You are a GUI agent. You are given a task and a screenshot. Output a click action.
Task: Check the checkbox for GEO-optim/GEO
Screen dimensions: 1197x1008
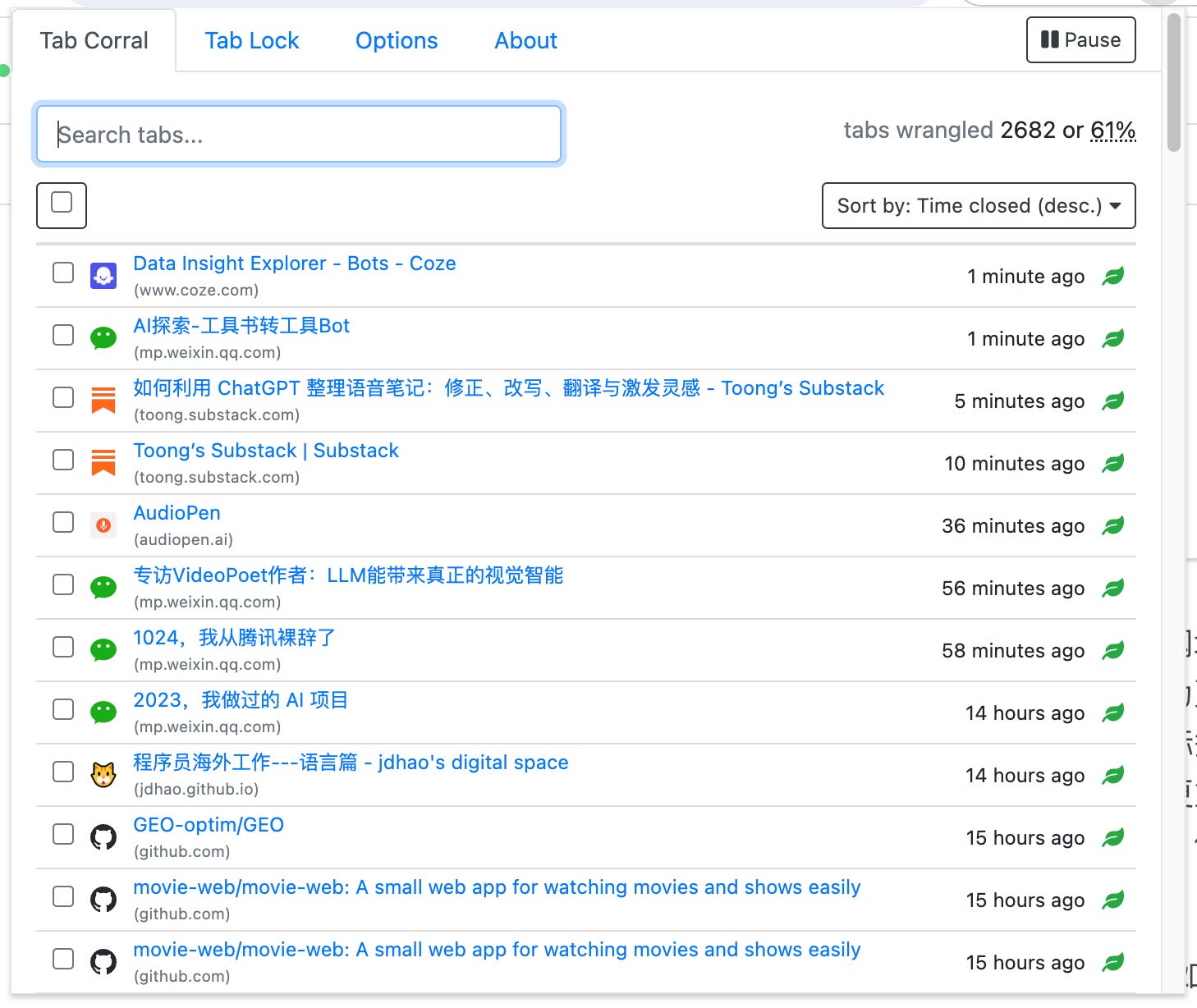click(x=62, y=833)
